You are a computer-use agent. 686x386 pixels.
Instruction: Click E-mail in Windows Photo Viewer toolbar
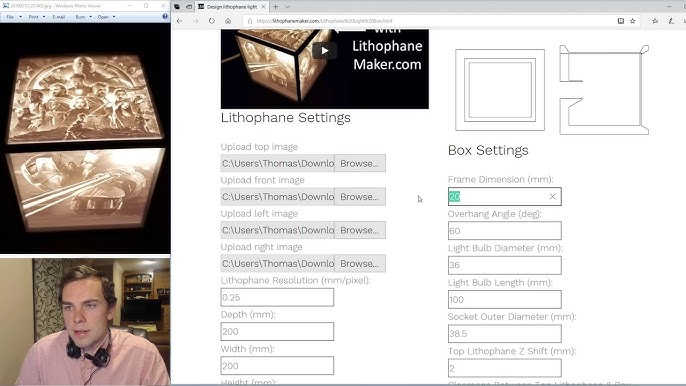click(x=59, y=17)
